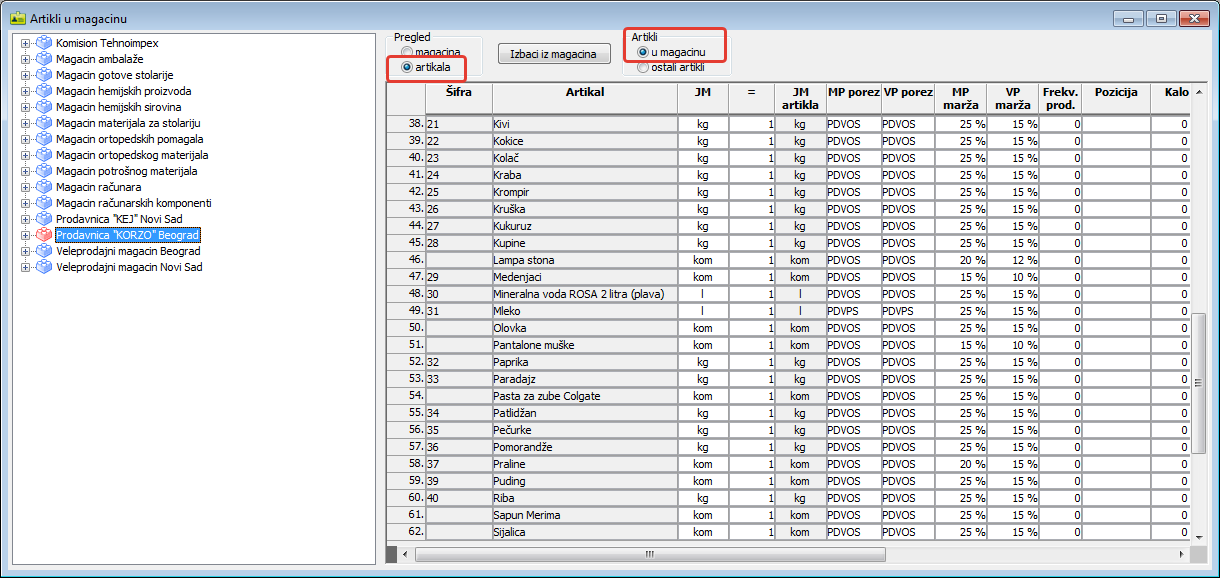The image size is (1220, 578).
Task: Click the horizontal scrollbar thumb under the table
Action: coord(650,554)
